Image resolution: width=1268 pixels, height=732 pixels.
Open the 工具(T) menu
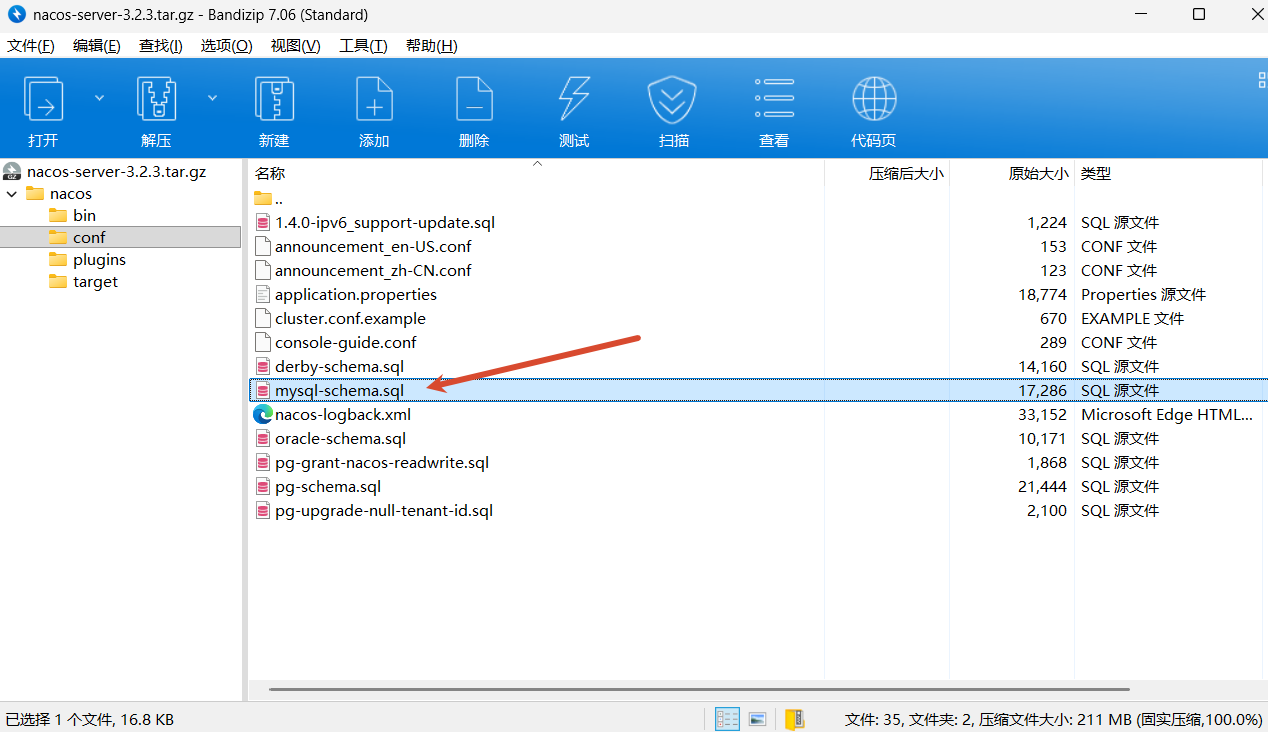(363, 46)
